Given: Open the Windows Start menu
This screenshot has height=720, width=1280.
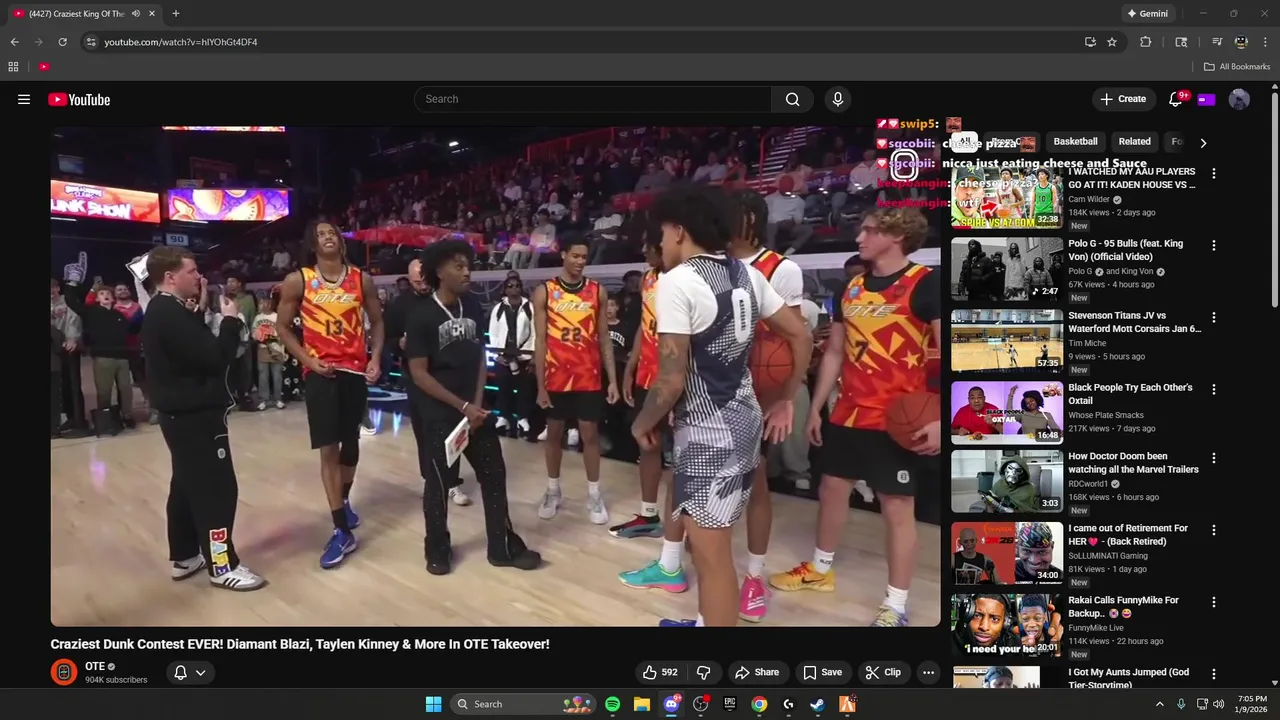Looking at the screenshot, I should tap(433, 704).
